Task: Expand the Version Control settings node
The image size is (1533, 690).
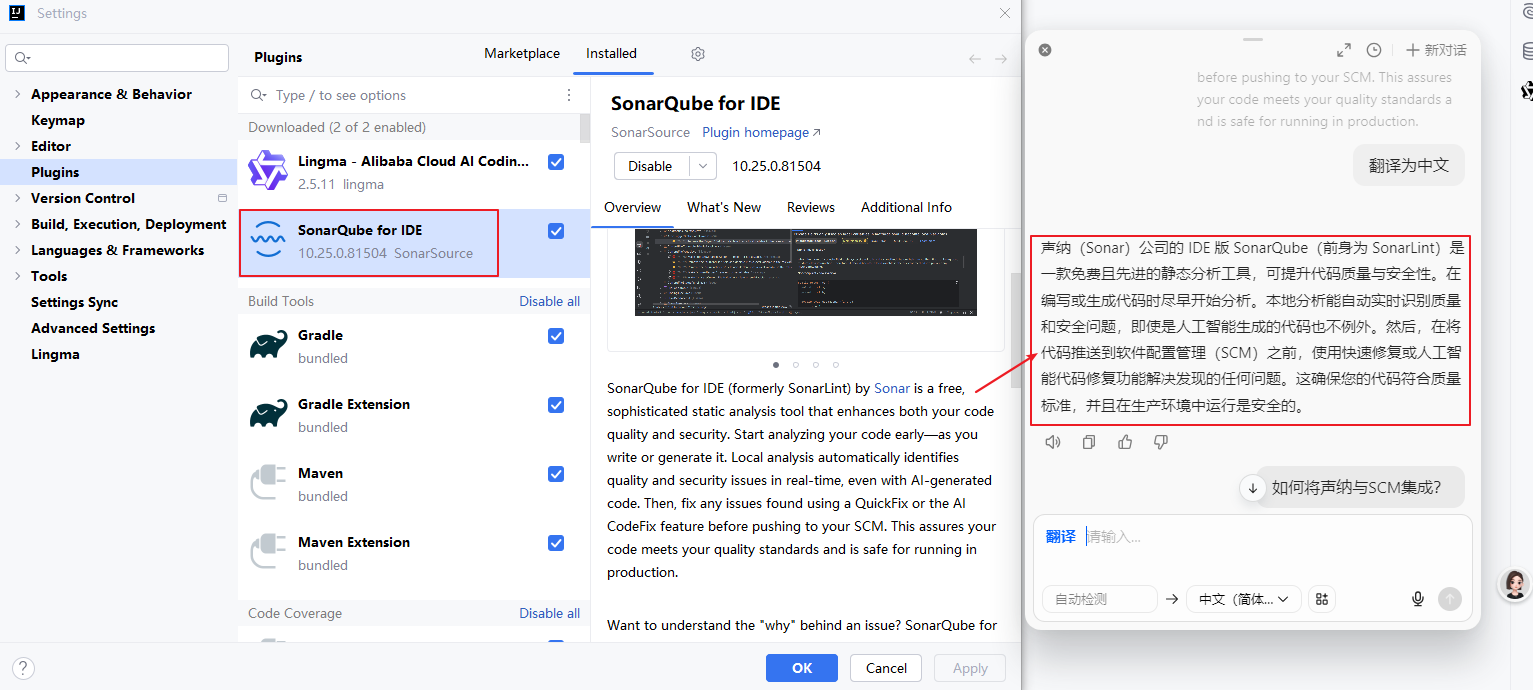Action: (x=17, y=198)
